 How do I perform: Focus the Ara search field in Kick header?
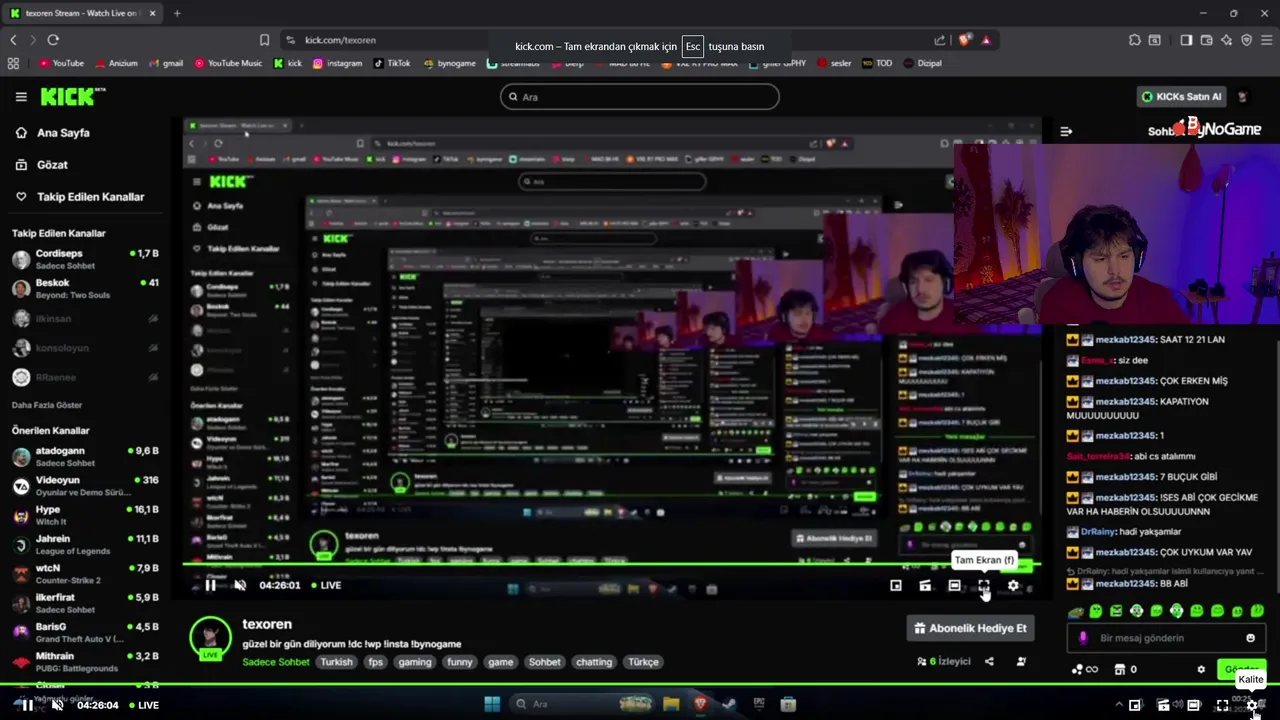pos(640,97)
